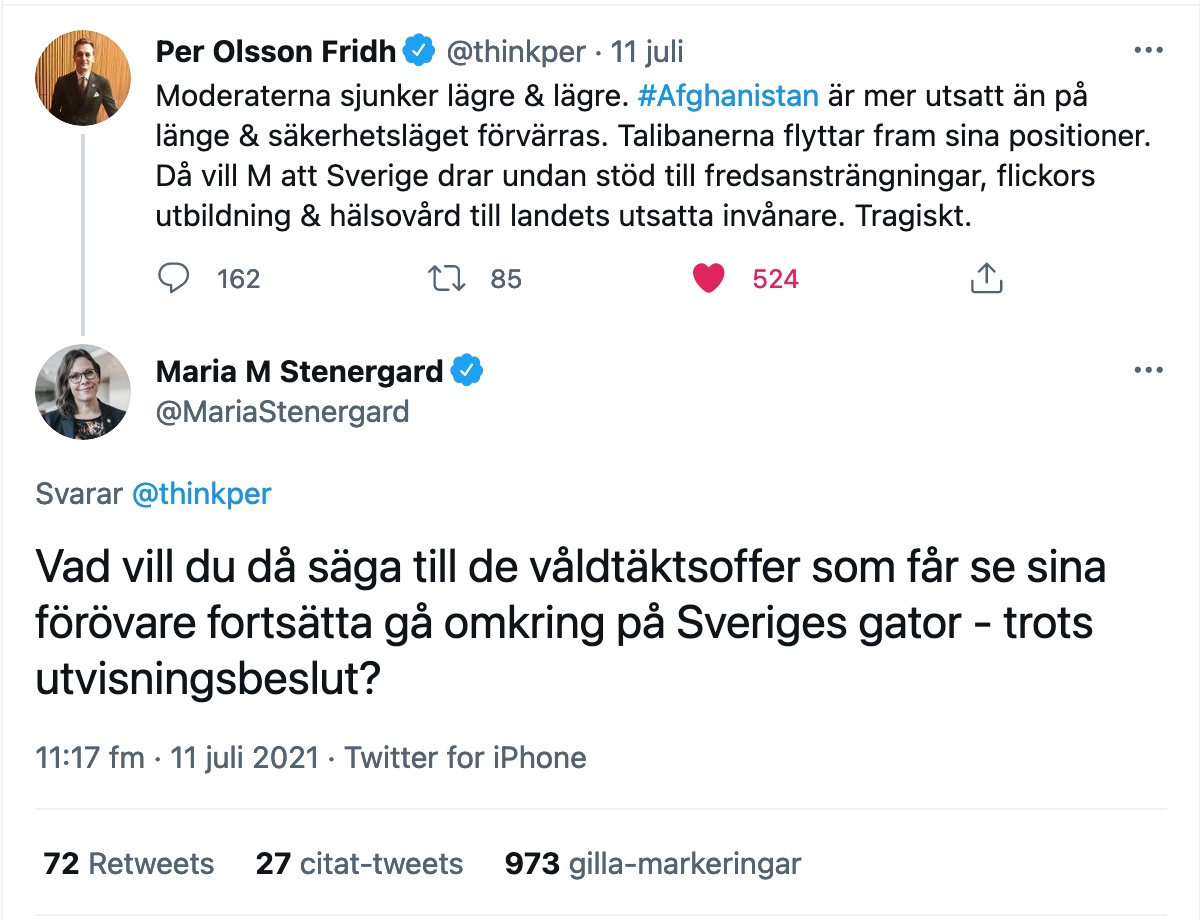Open Per Olsson Fridh's profile picture
1200x920 pixels.
(x=83, y=77)
